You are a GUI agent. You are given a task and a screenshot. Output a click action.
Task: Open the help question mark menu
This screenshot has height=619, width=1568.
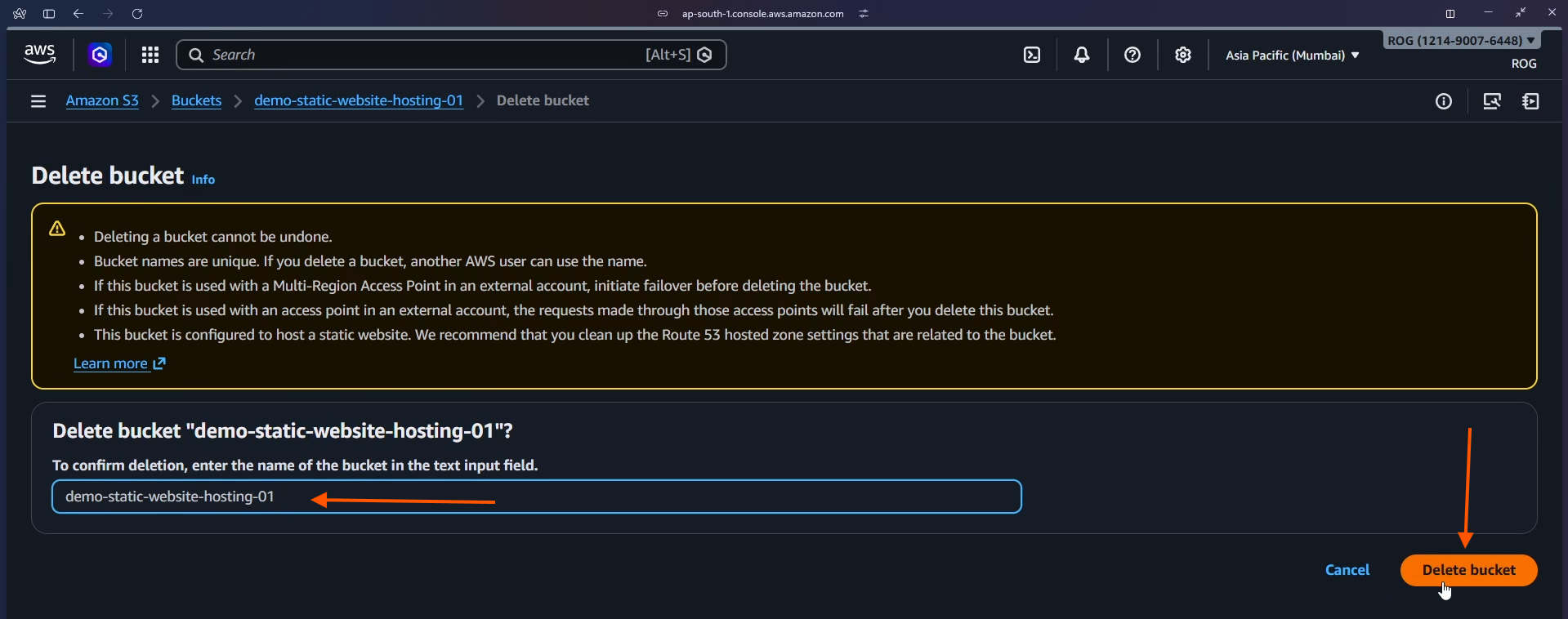1132,55
